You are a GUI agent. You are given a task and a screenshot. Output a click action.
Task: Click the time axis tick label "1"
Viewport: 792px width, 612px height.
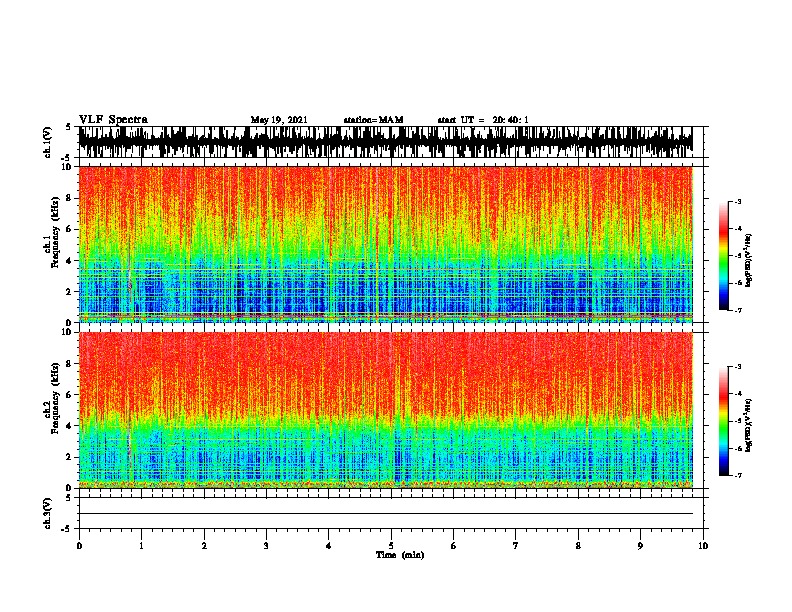(142, 546)
